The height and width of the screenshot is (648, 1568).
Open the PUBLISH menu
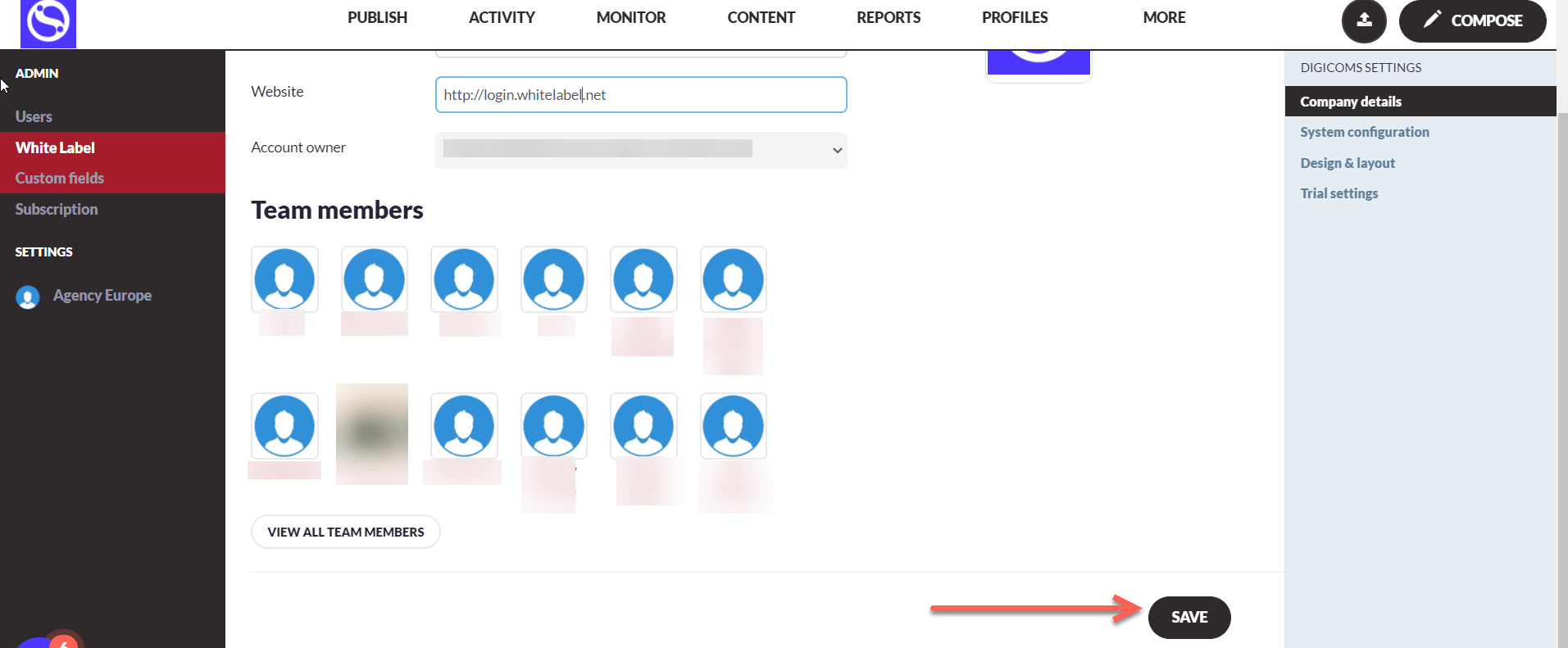377,17
